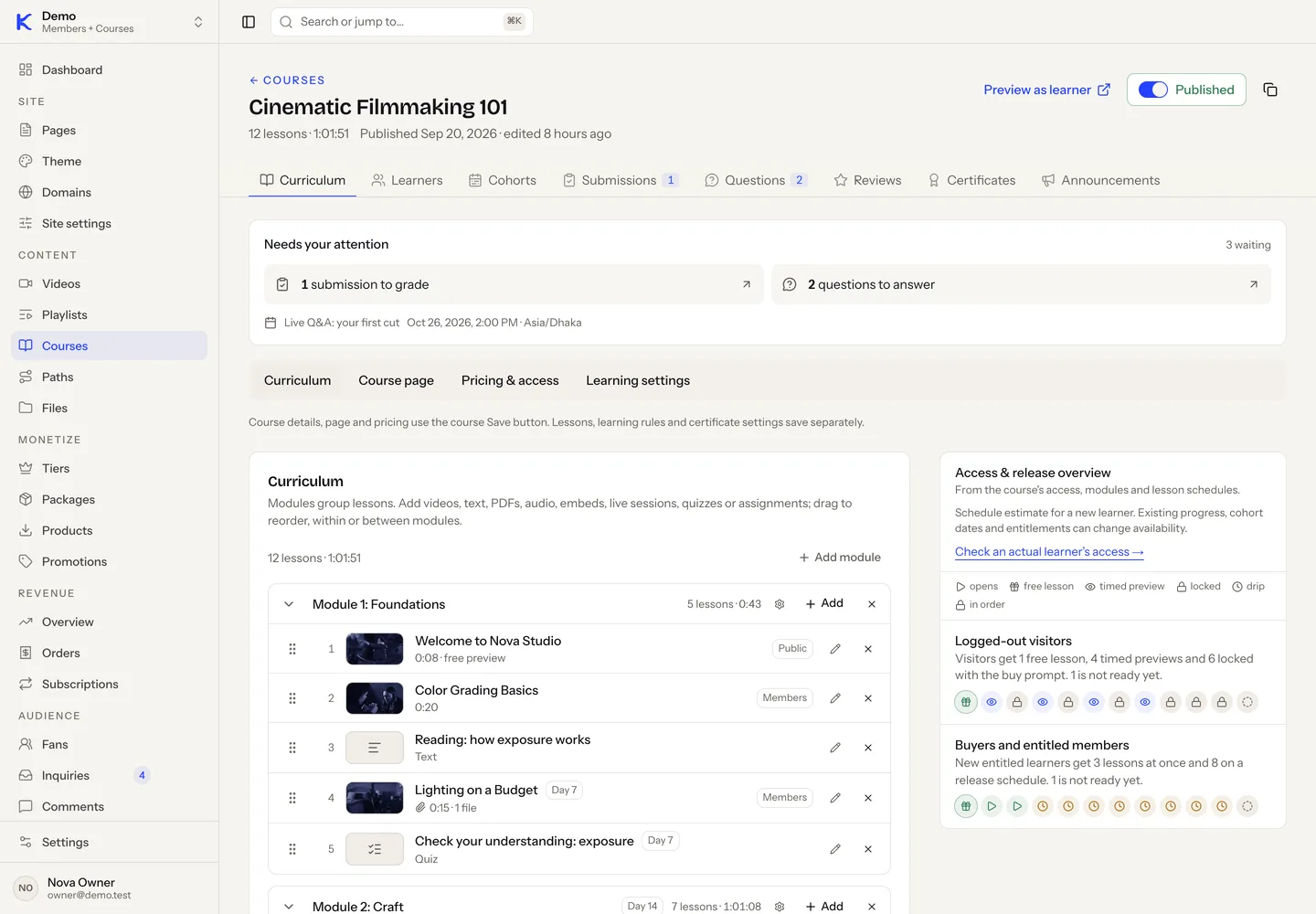
Task: Toggle Public visibility on Welcome lesson
Action: (x=792, y=649)
